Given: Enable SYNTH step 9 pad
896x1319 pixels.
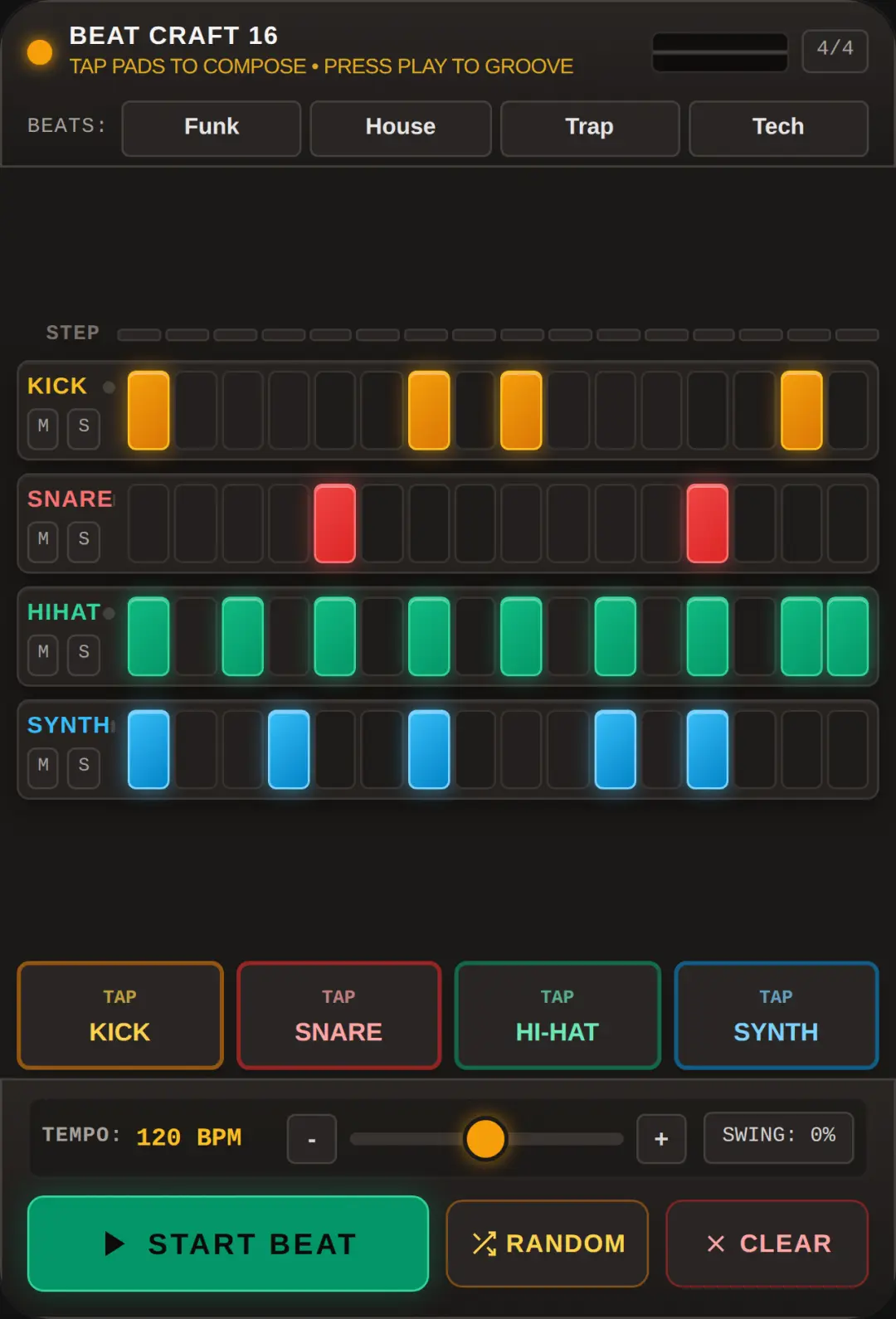Looking at the screenshot, I should 521,749.
